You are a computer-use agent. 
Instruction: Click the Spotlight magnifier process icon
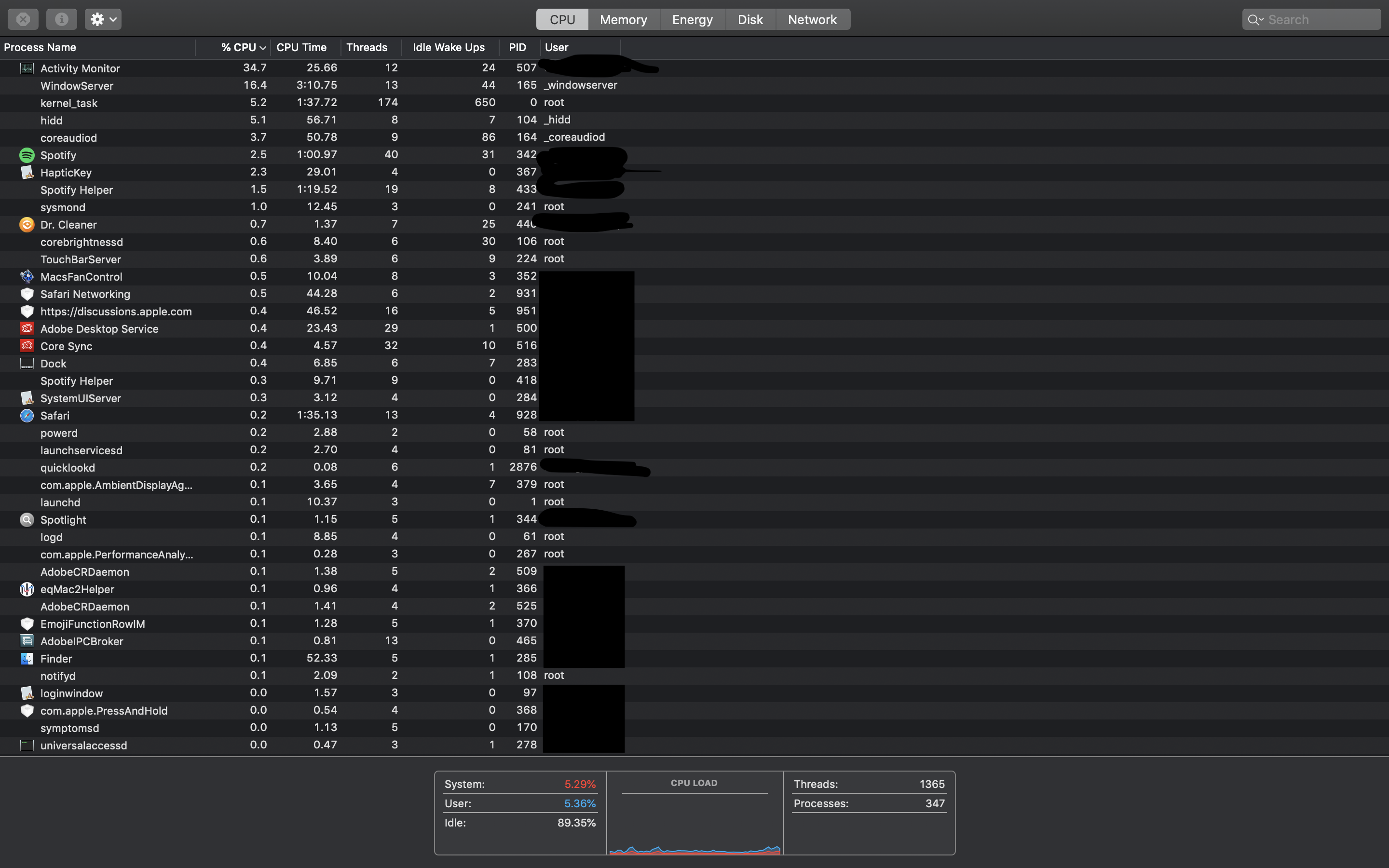point(27,519)
